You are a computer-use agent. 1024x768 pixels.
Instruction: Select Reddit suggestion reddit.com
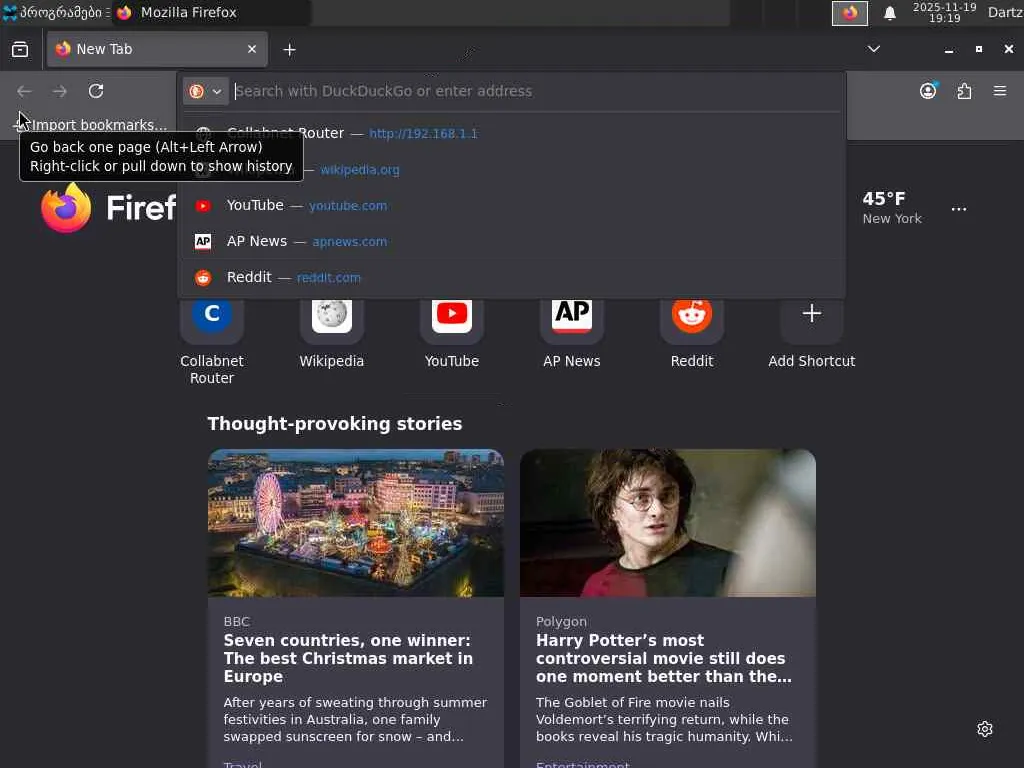(x=511, y=278)
